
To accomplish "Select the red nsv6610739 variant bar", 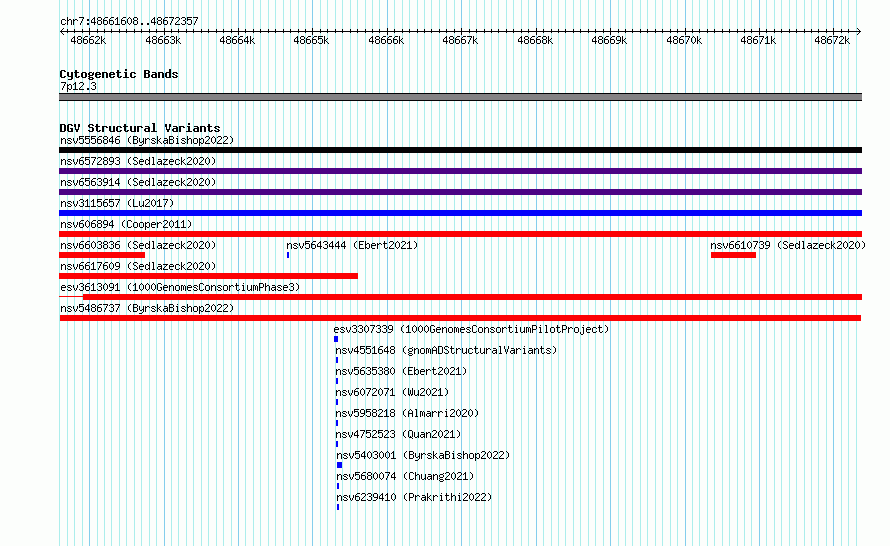I will coord(733,255).
